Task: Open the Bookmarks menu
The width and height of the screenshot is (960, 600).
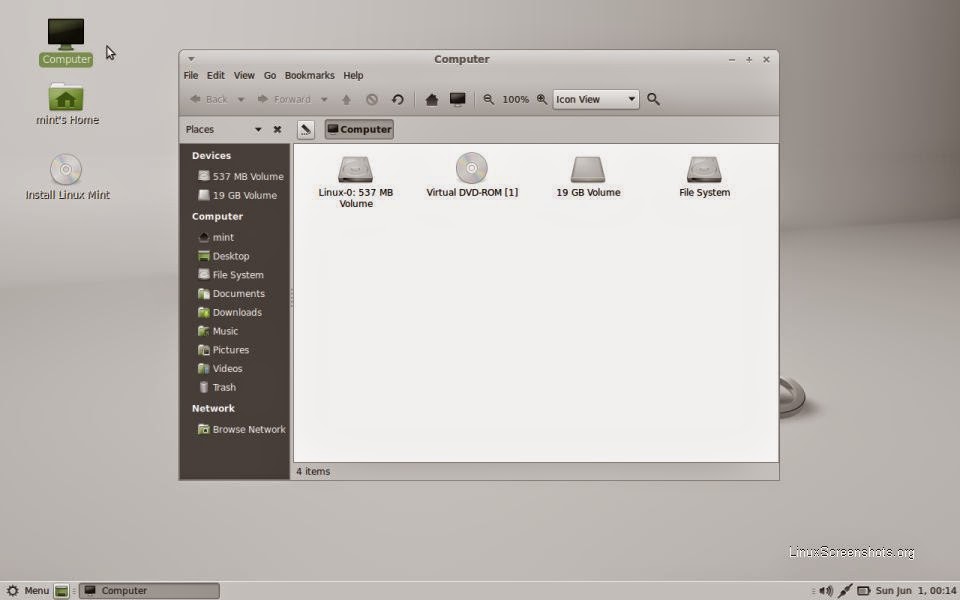Action: [309, 75]
